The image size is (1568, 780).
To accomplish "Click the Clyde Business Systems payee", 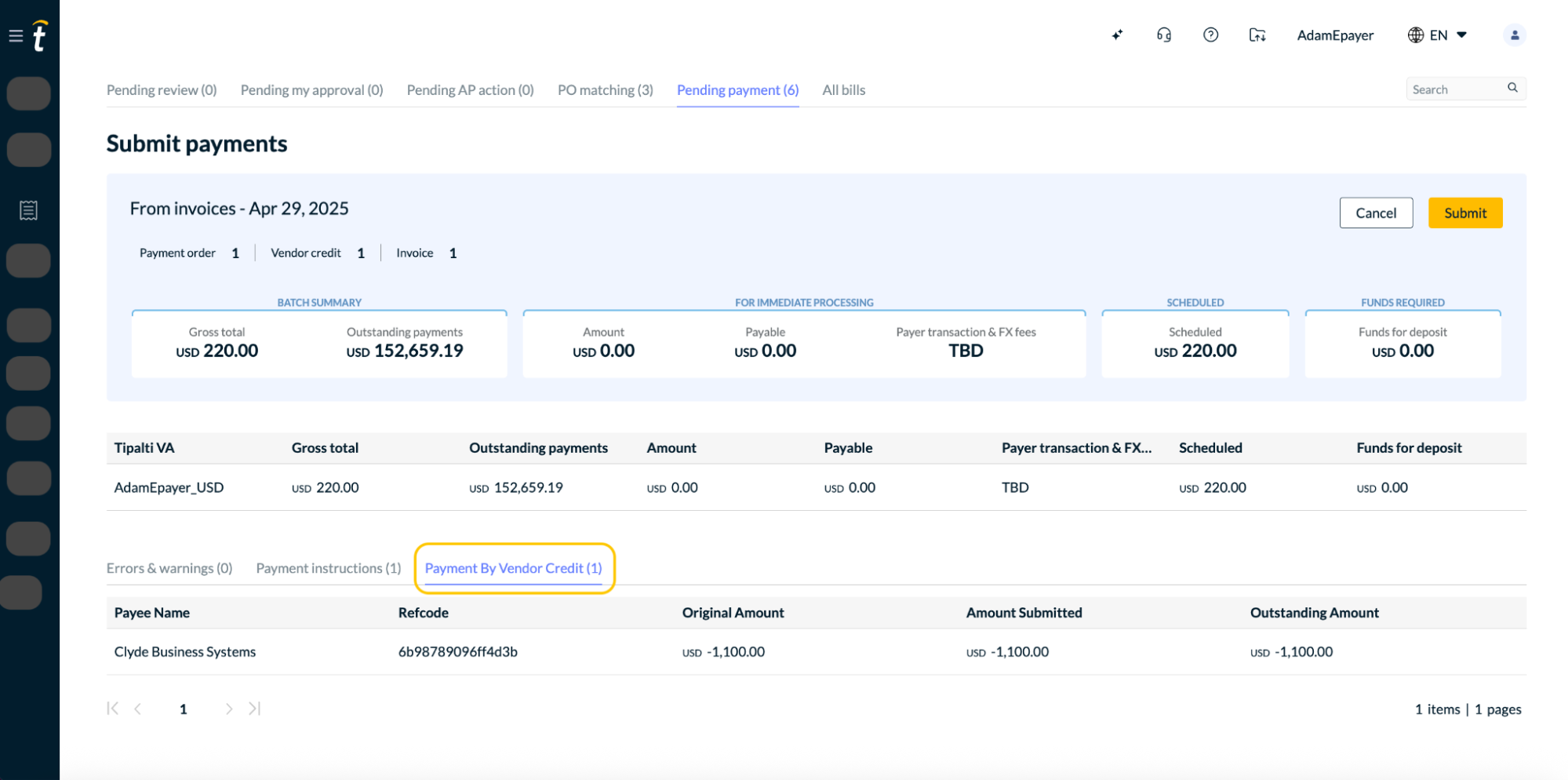I will tap(185, 652).
